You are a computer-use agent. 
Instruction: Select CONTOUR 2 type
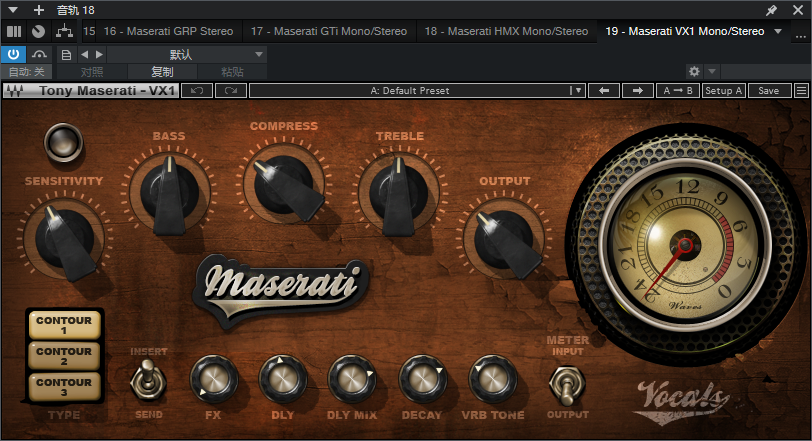coord(64,356)
